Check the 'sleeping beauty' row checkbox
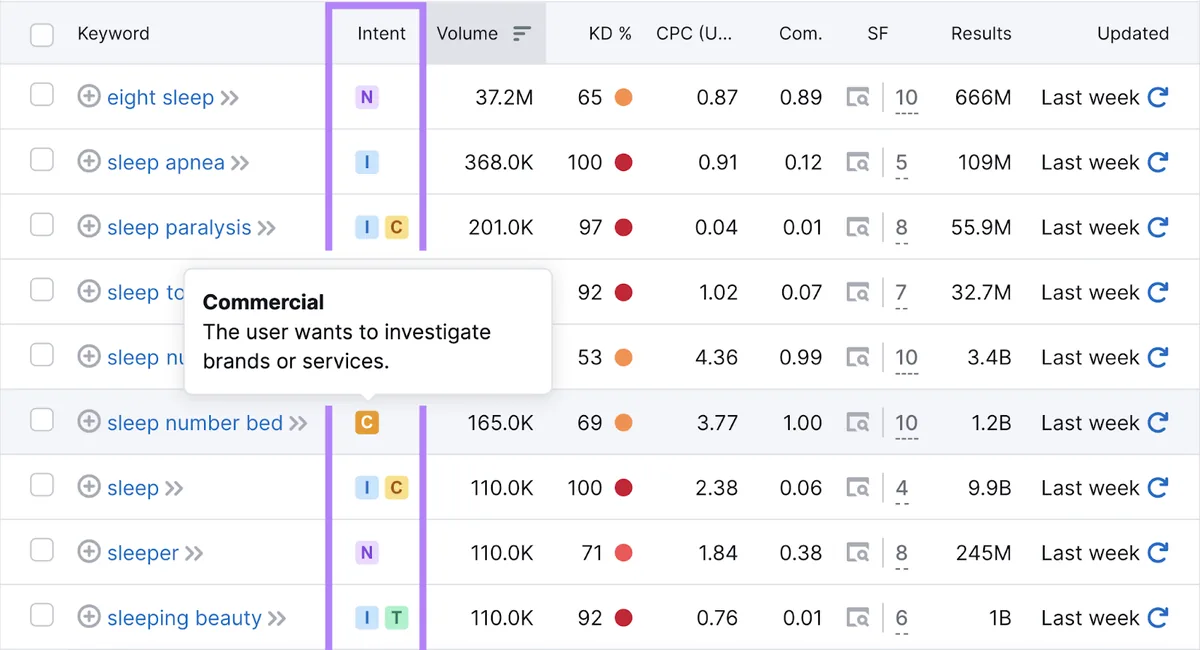 pyautogui.click(x=42, y=616)
